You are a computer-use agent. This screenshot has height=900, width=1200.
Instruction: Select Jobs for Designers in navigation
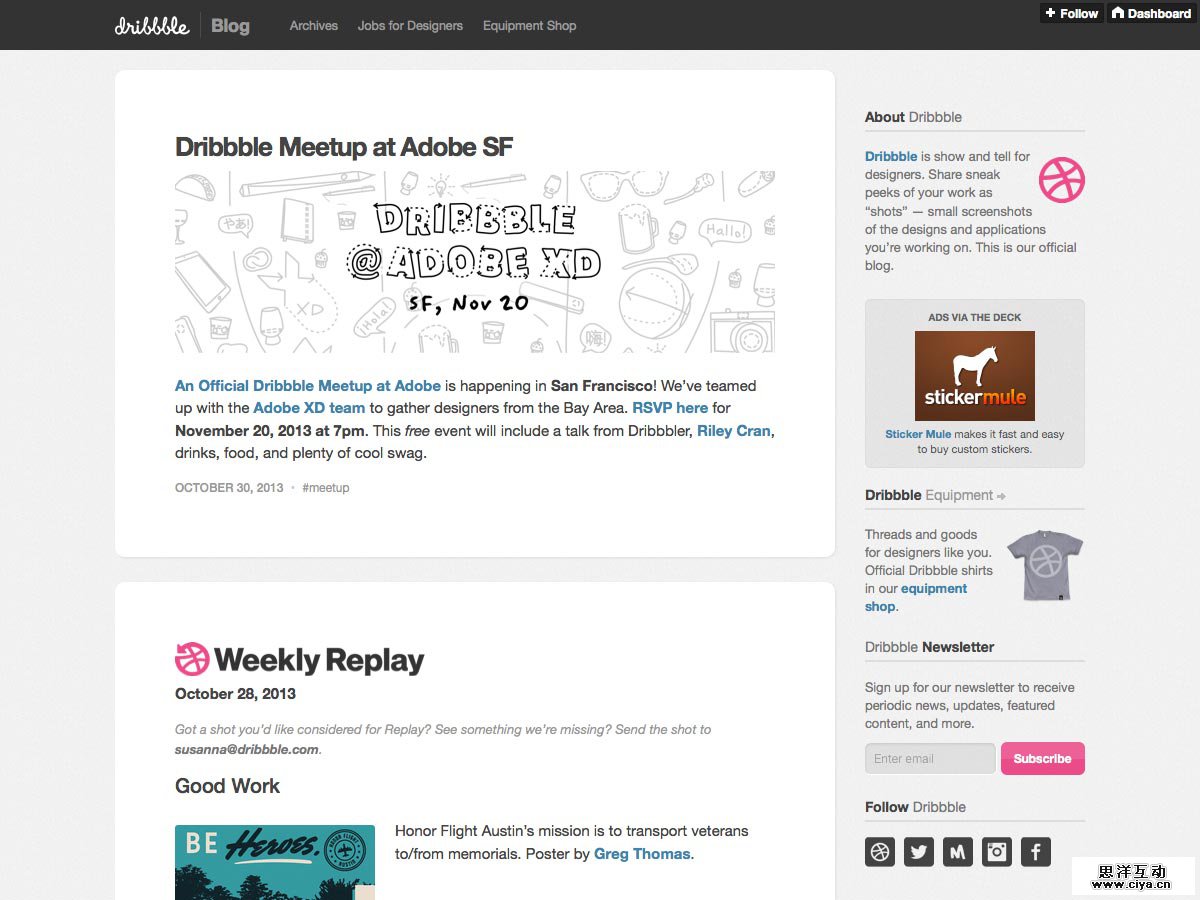click(x=410, y=26)
